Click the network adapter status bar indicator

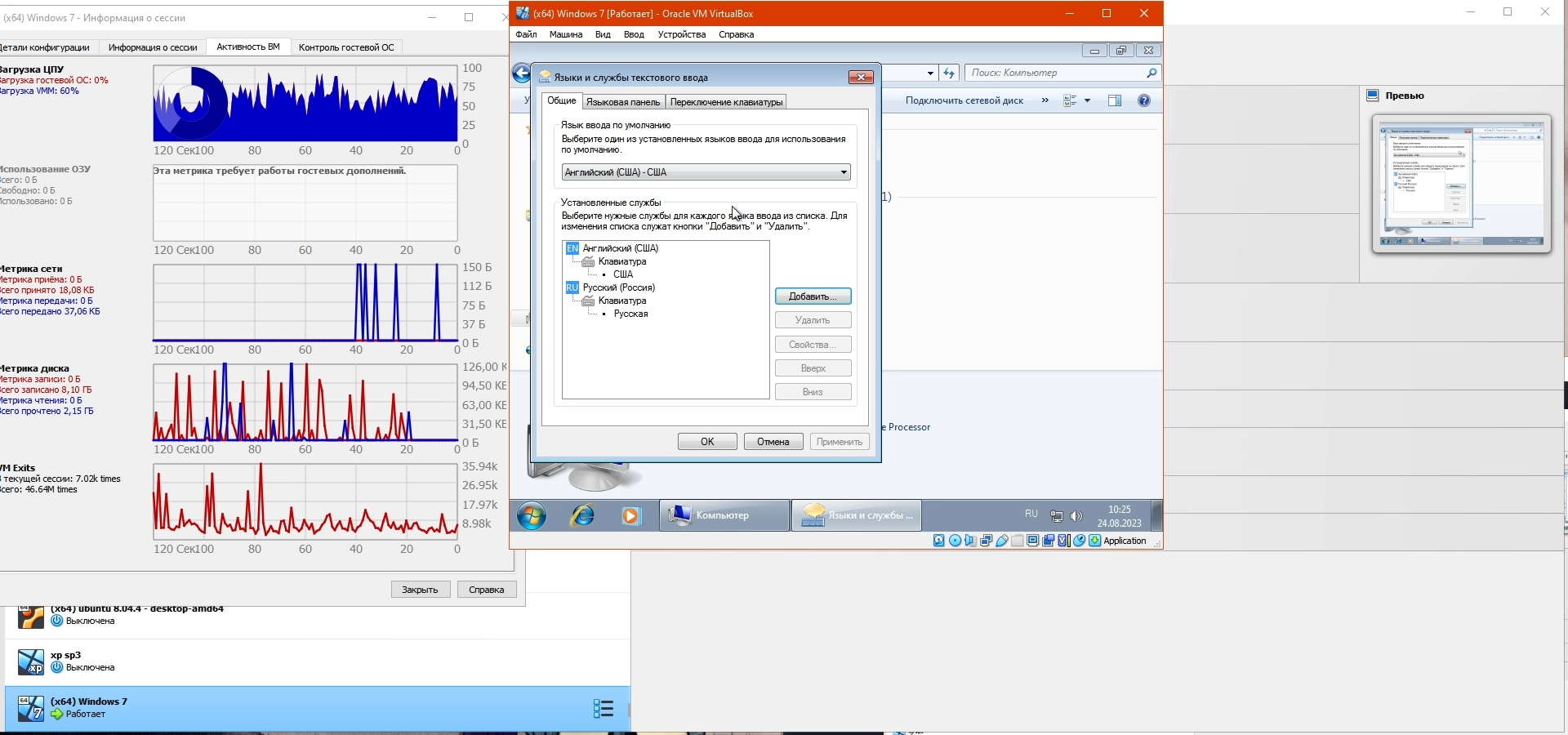[x=986, y=541]
